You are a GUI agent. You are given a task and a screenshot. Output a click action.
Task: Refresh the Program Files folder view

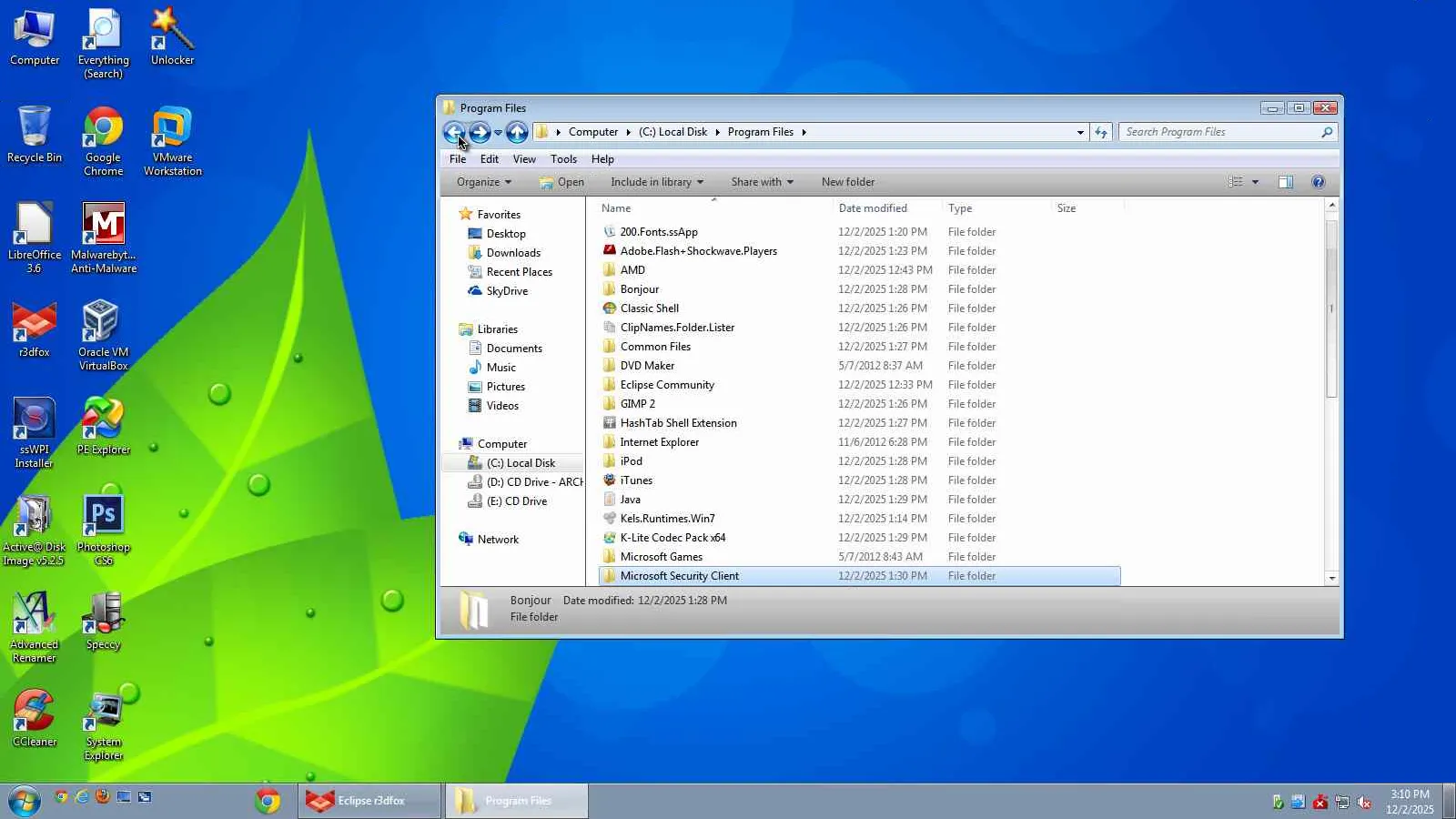pyautogui.click(x=1101, y=132)
